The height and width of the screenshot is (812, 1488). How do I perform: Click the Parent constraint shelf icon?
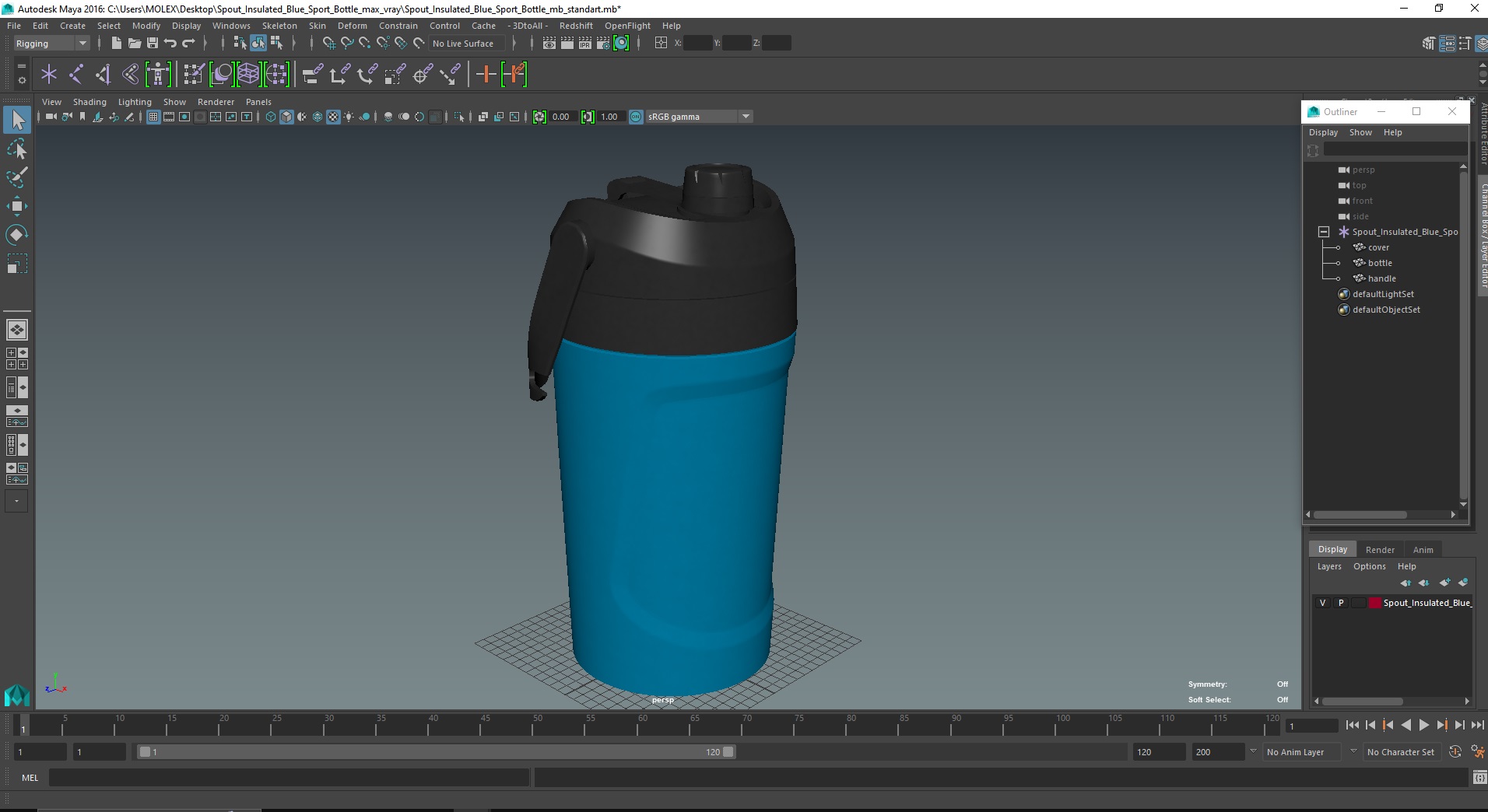pyautogui.click(x=313, y=75)
